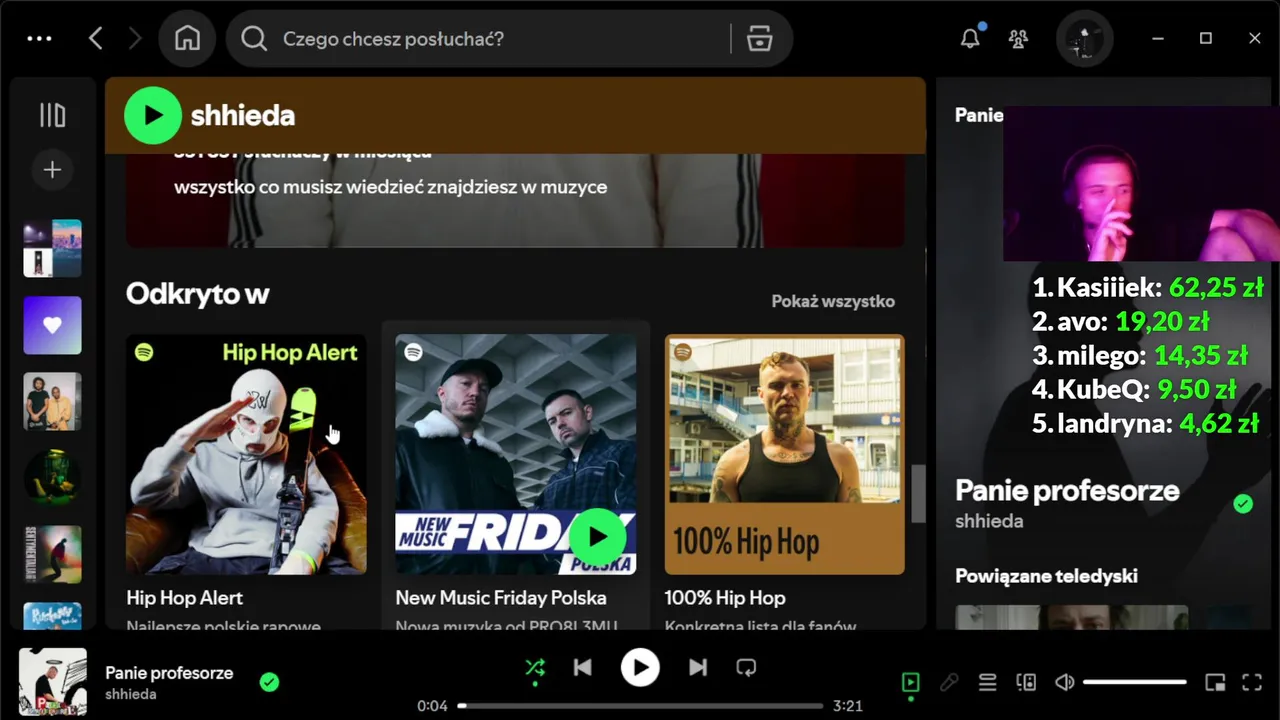The height and width of the screenshot is (720, 1280).
Task: Click 'Panie profesorze' in now-playing bar
Action: tap(169, 673)
